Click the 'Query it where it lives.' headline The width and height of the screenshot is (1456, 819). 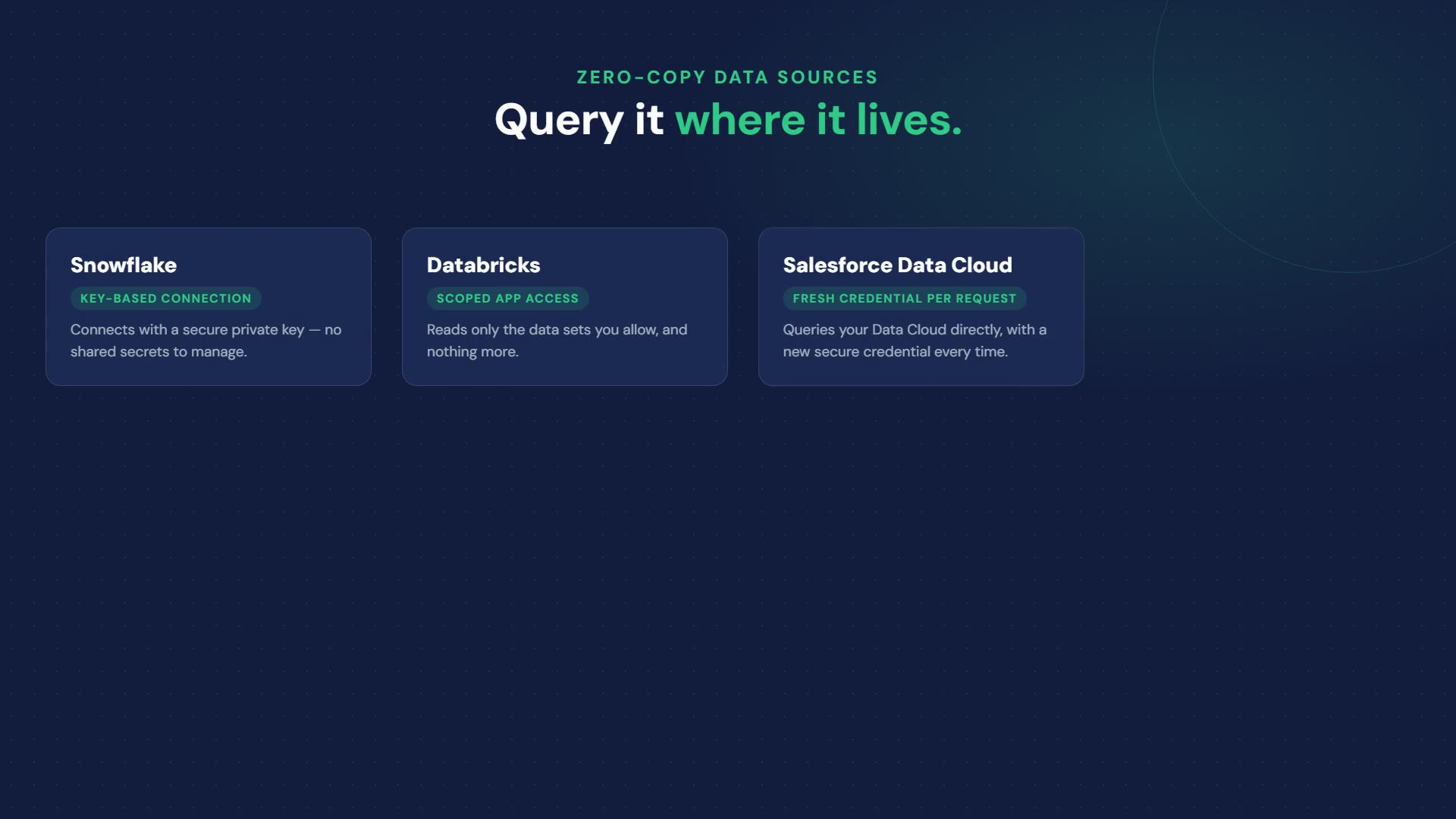pyautogui.click(x=728, y=120)
